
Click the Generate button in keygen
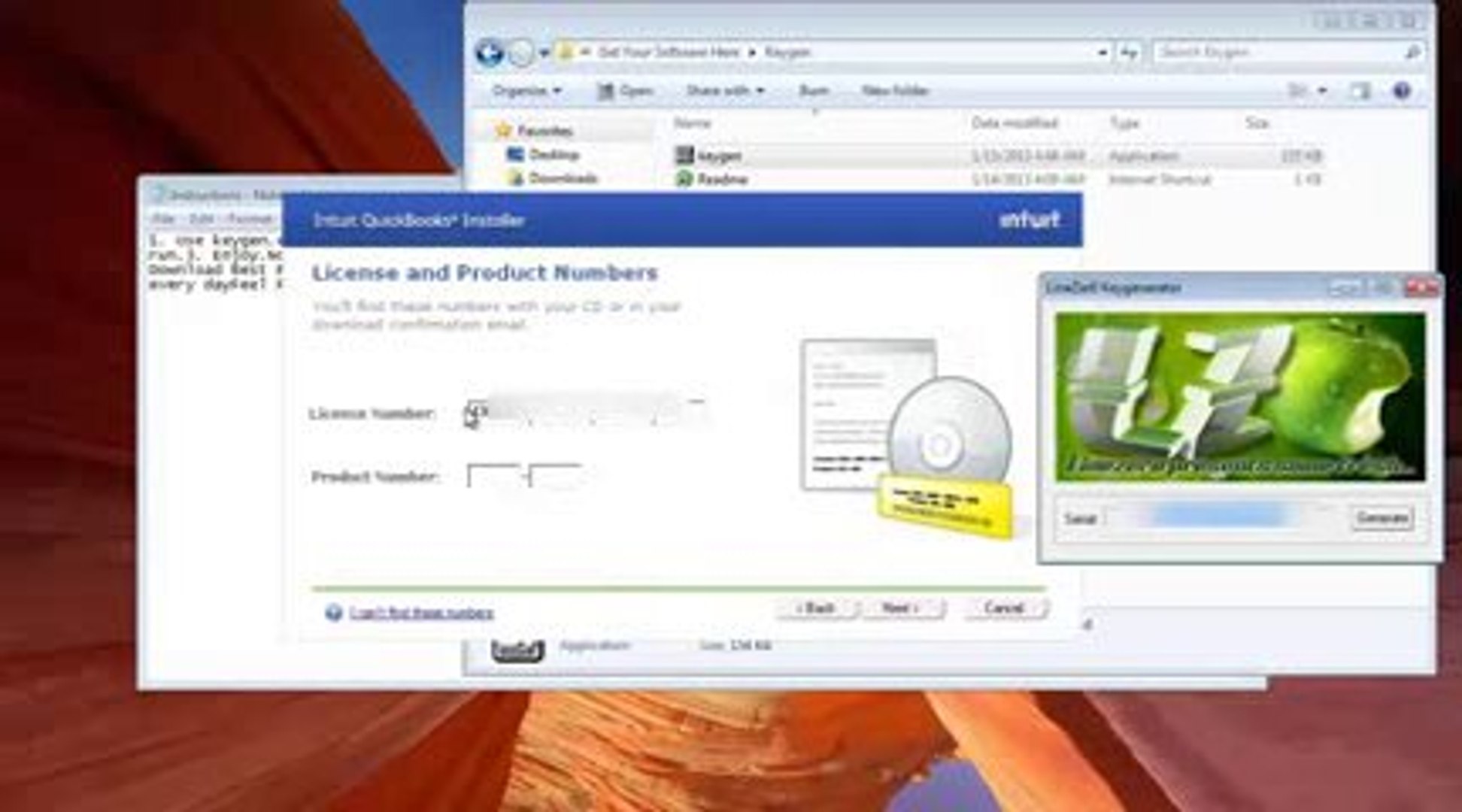(x=1382, y=518)
